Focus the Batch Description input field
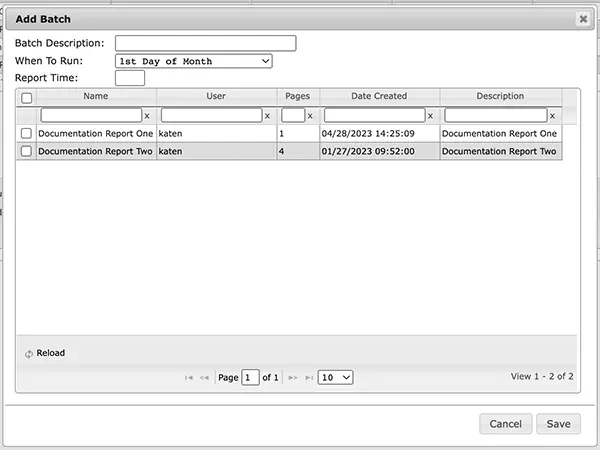The height and width of the screenshot is (450, 600). pos(205,43)
